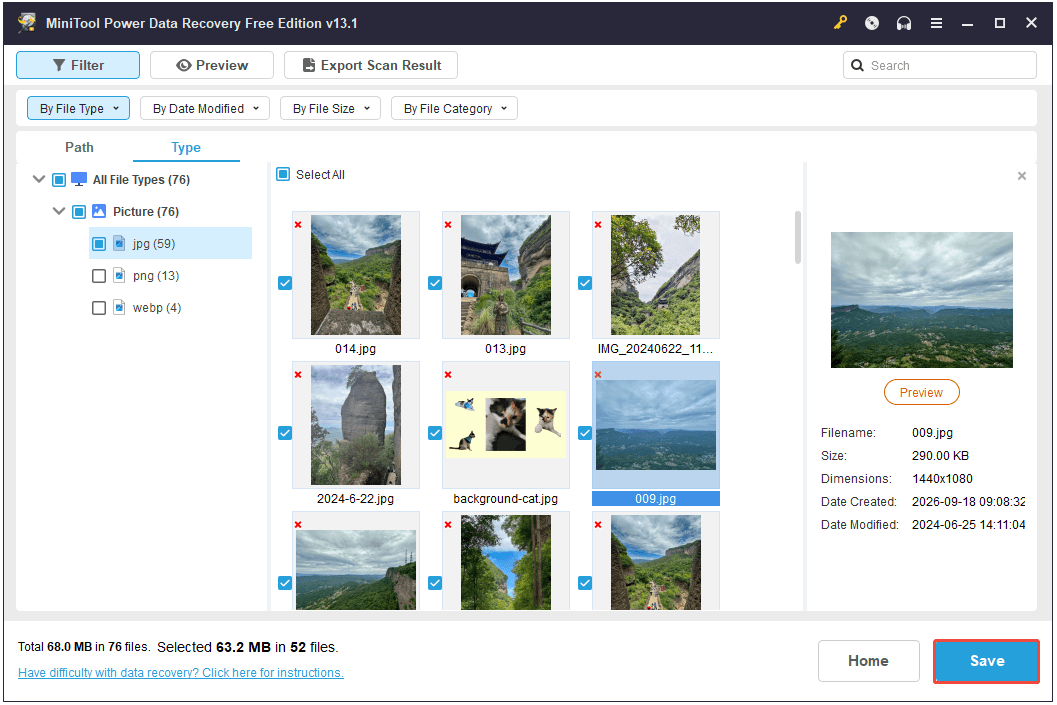1057x705 pixels.
Task: Check the webp (4) checkbox
Action: pos(99,308)
